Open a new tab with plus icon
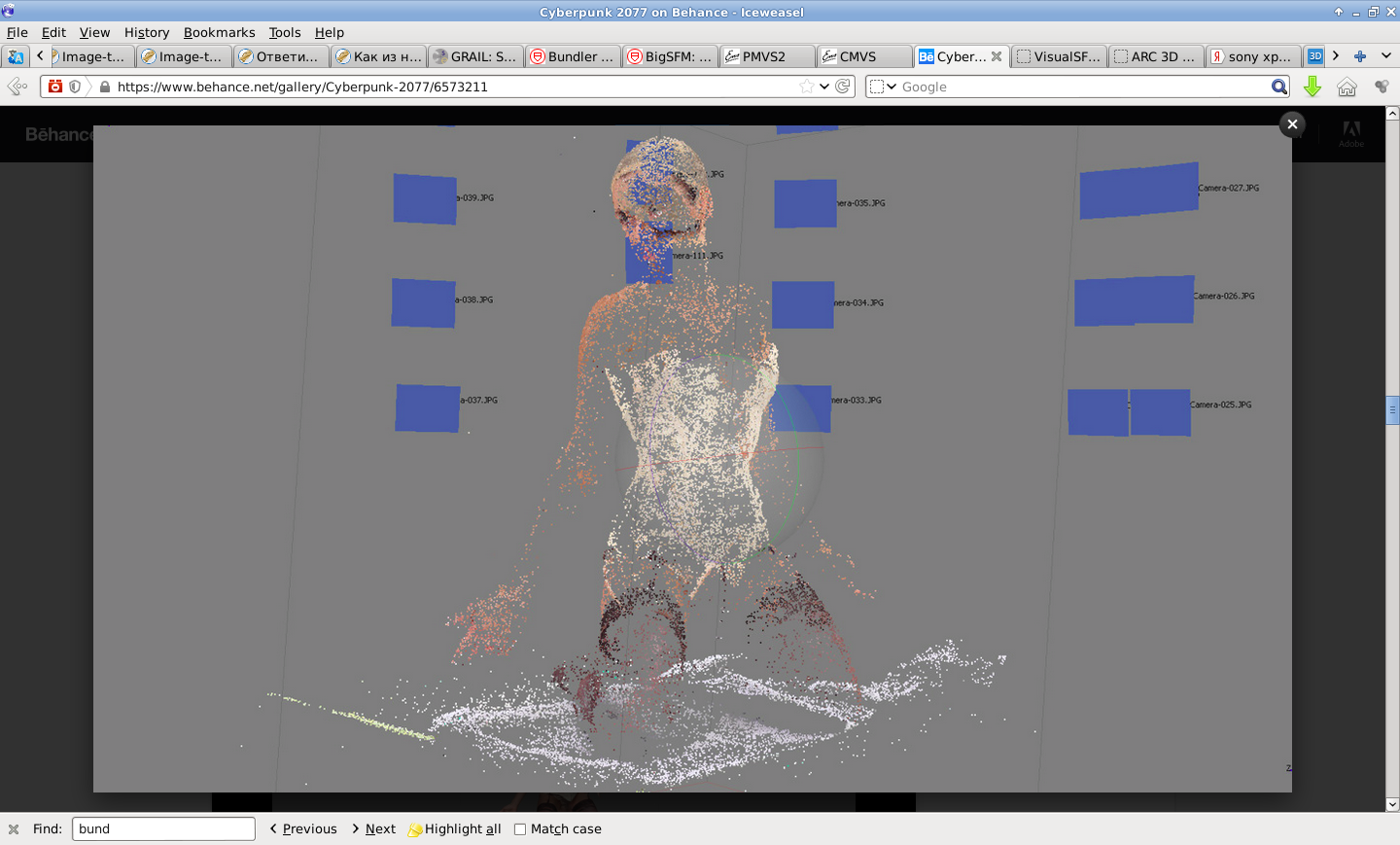 click(x=1360, y=56)
